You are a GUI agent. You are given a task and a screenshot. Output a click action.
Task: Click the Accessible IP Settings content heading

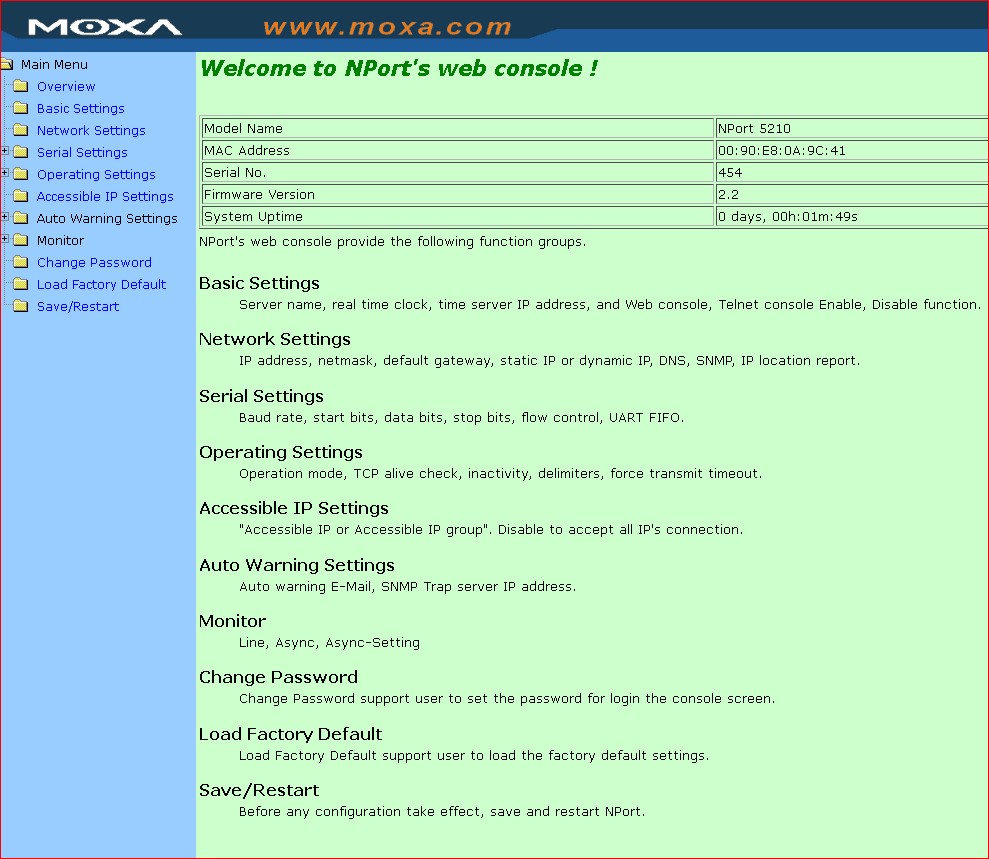294,508
